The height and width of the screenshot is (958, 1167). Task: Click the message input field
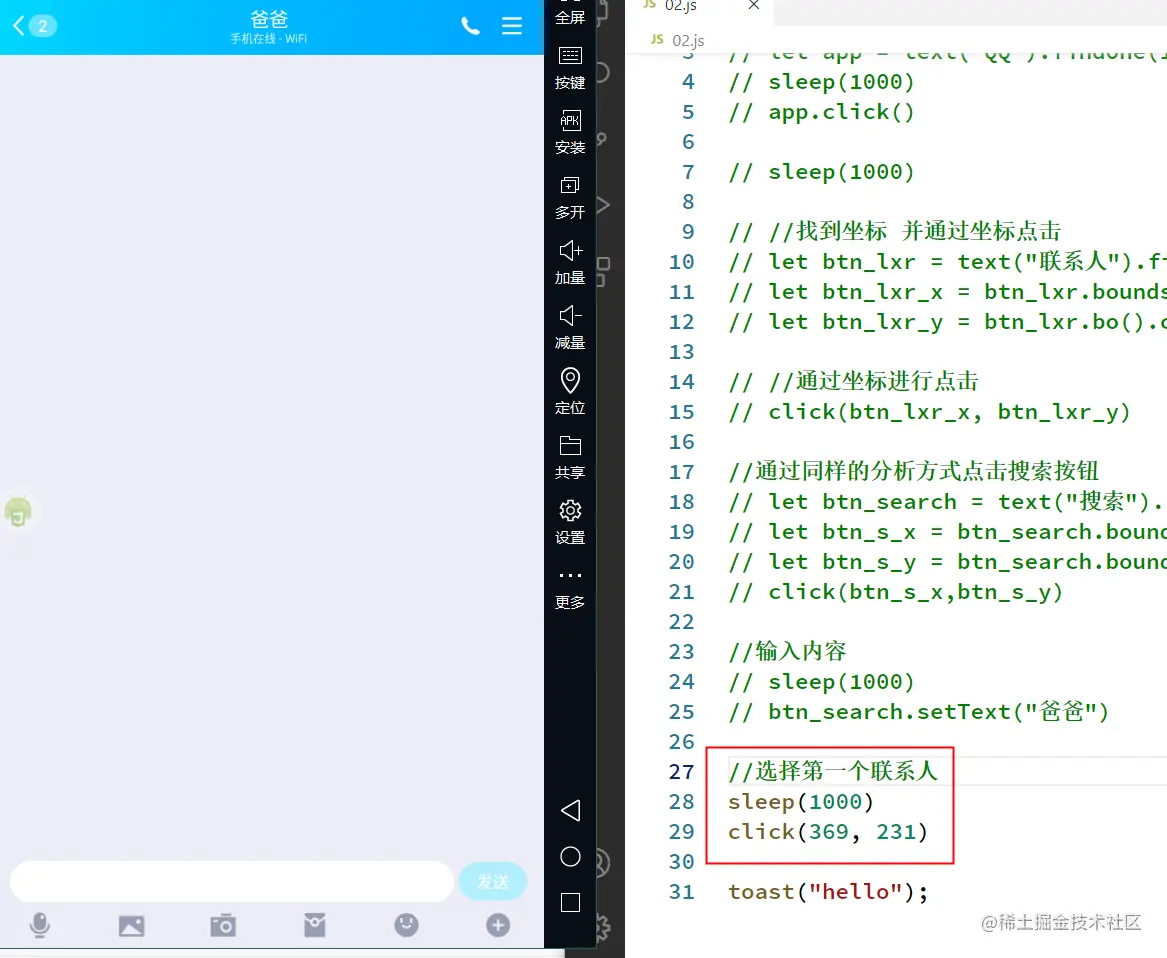[x=231, y=881]
